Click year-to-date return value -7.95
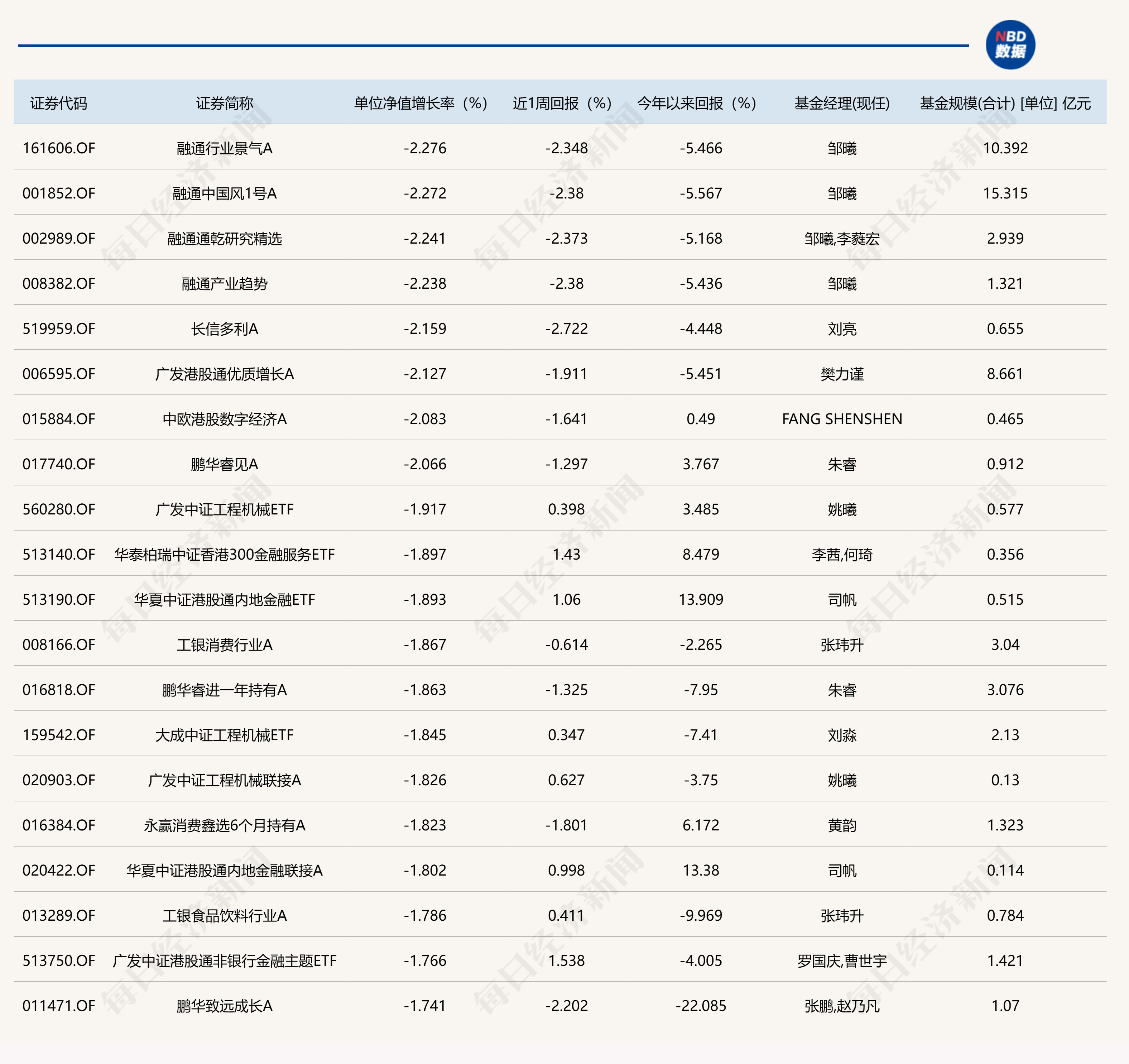This screenshot has height=1064, width=1129. [x=701, y=690]
